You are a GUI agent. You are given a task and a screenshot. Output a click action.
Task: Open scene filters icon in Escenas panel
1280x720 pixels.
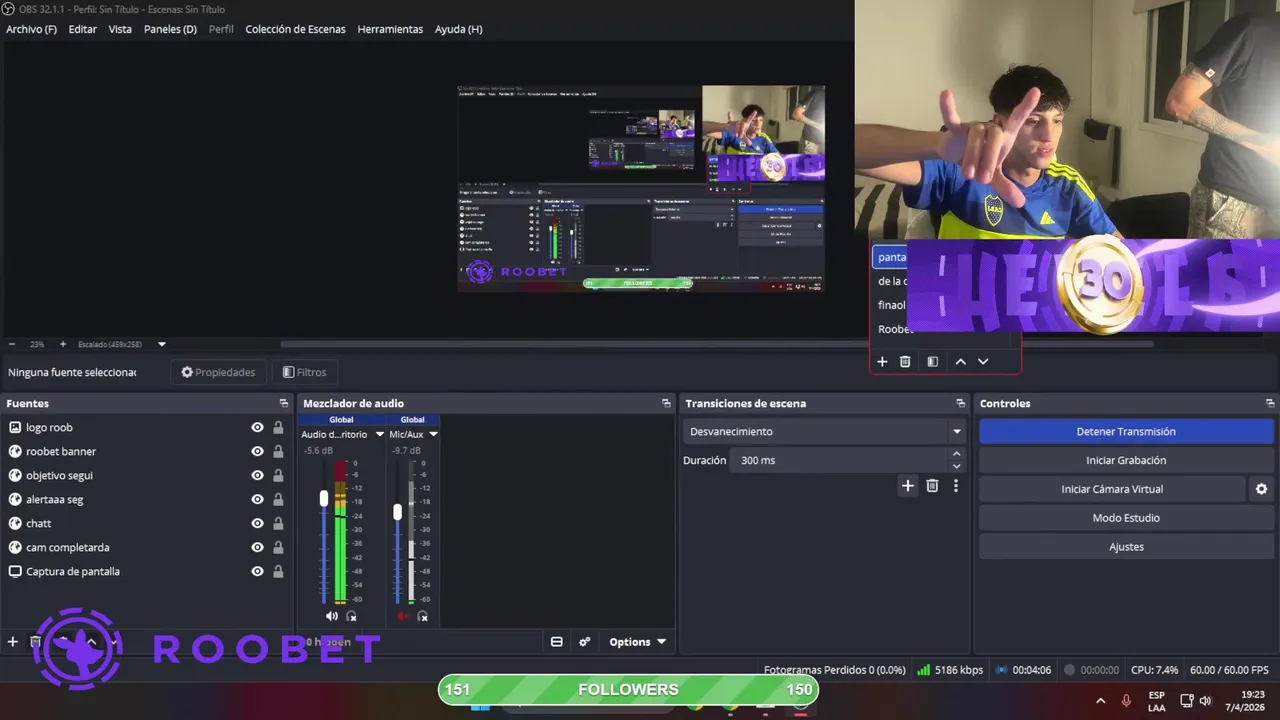point(932,361)
